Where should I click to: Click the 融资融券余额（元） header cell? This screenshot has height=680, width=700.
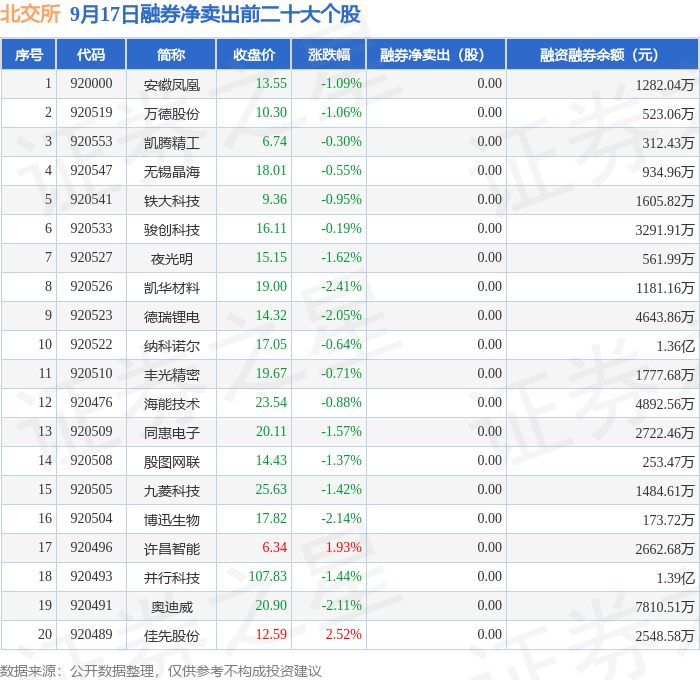coord(602,54)
